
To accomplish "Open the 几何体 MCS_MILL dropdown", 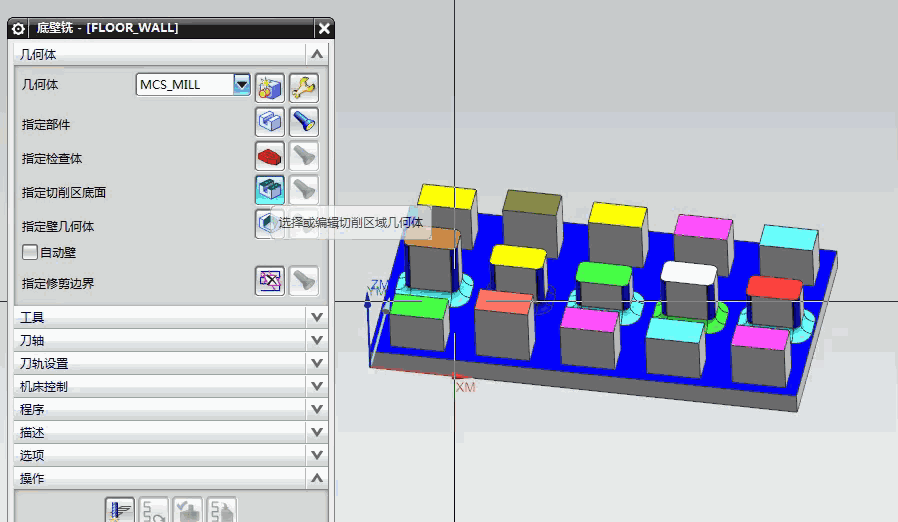I will pos(242,85).
